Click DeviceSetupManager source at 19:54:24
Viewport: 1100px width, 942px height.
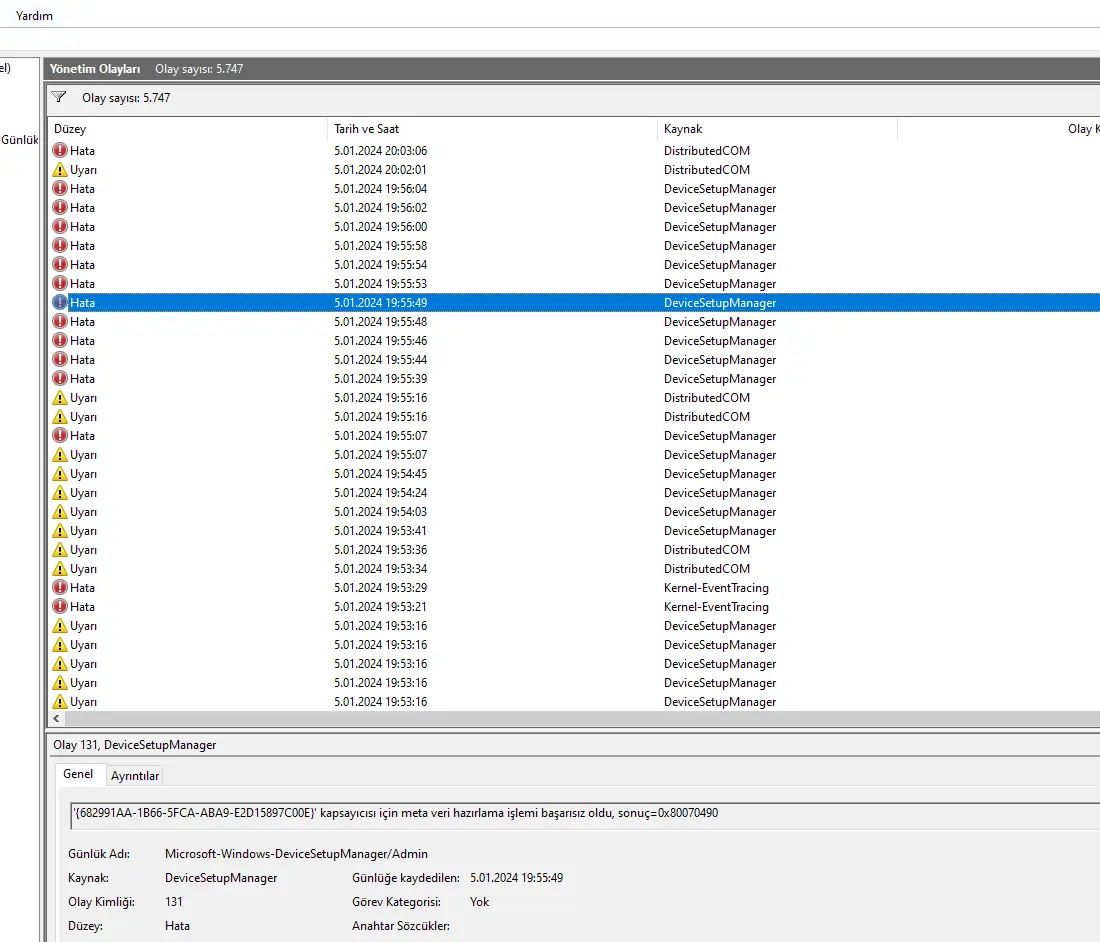click(720, 492)
